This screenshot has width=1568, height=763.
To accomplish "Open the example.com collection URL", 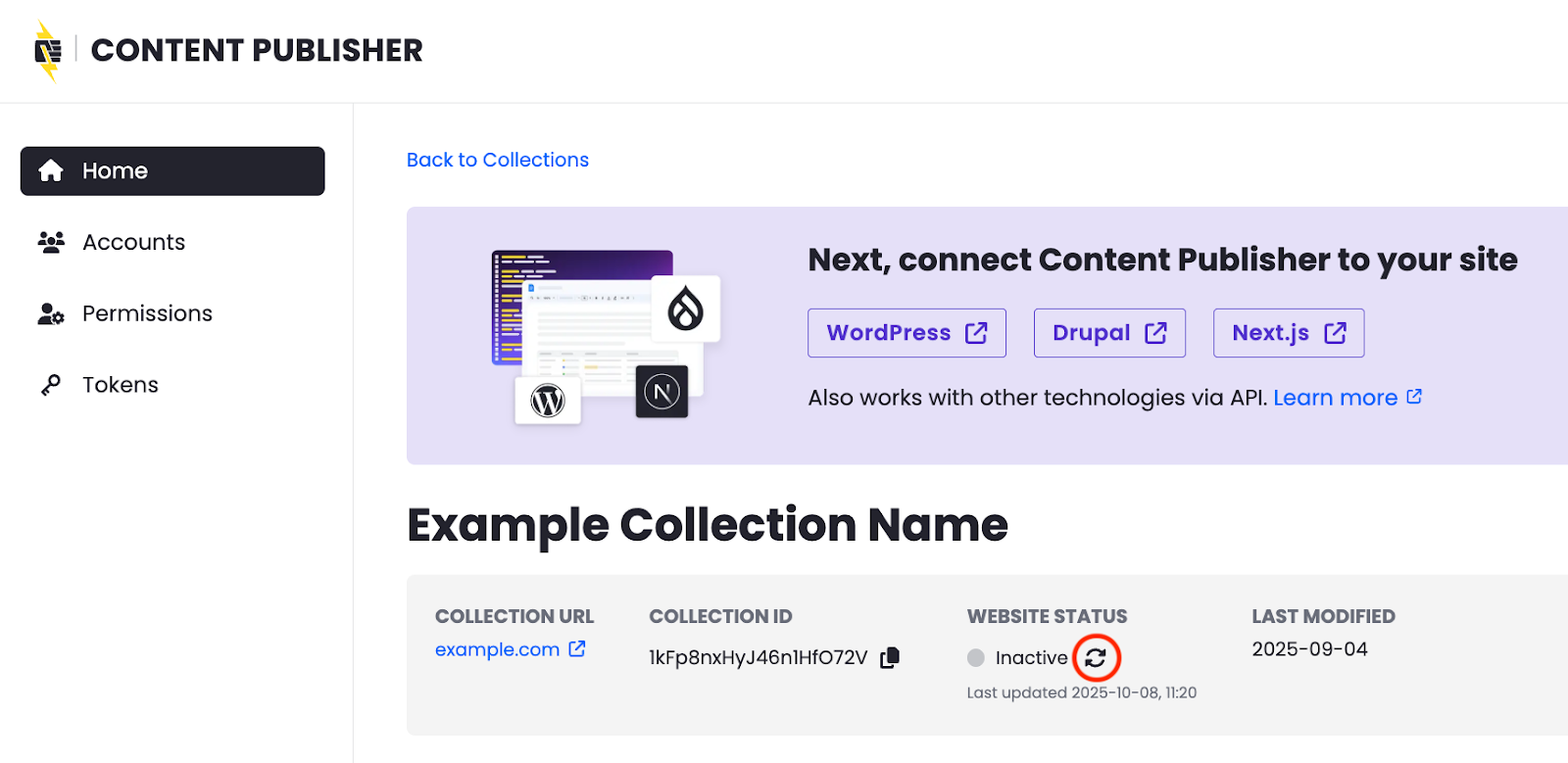I will coord(497,649).
